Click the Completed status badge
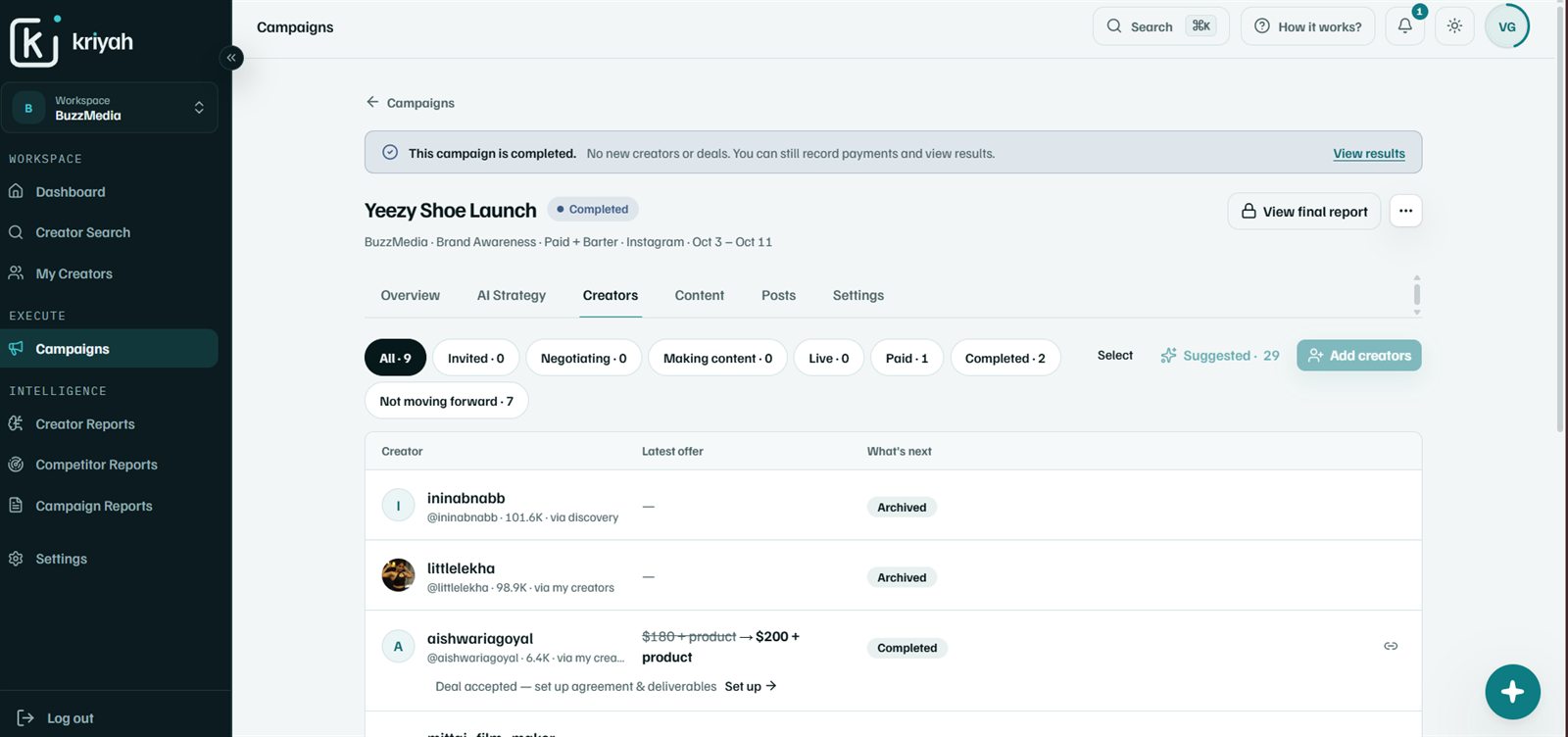Screen dimensions: 1568x737 point(593,210)
